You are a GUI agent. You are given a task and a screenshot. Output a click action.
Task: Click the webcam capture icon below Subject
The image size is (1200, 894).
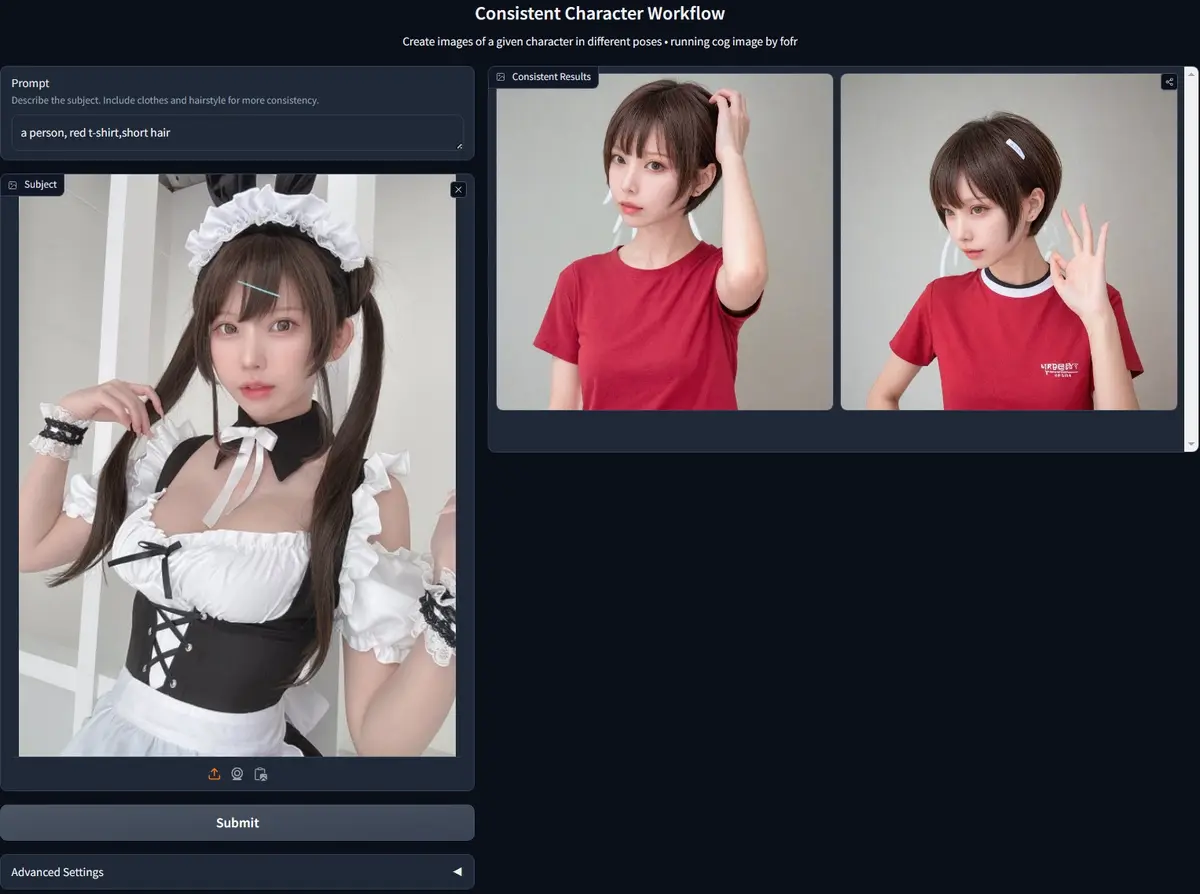point(237,774)
